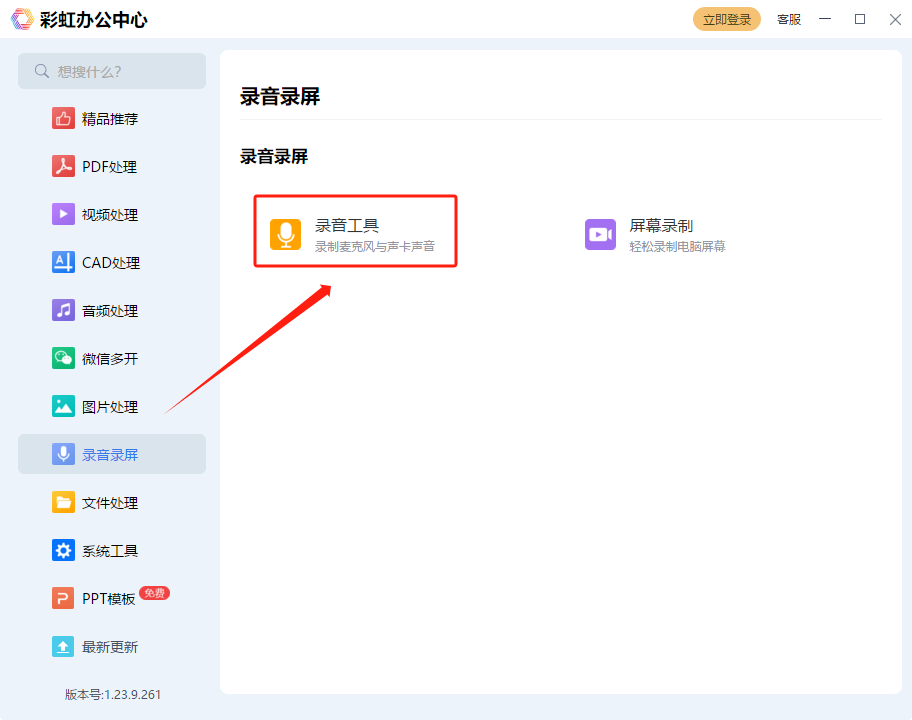Open 最新更新 sidebar label

point(110,647)
